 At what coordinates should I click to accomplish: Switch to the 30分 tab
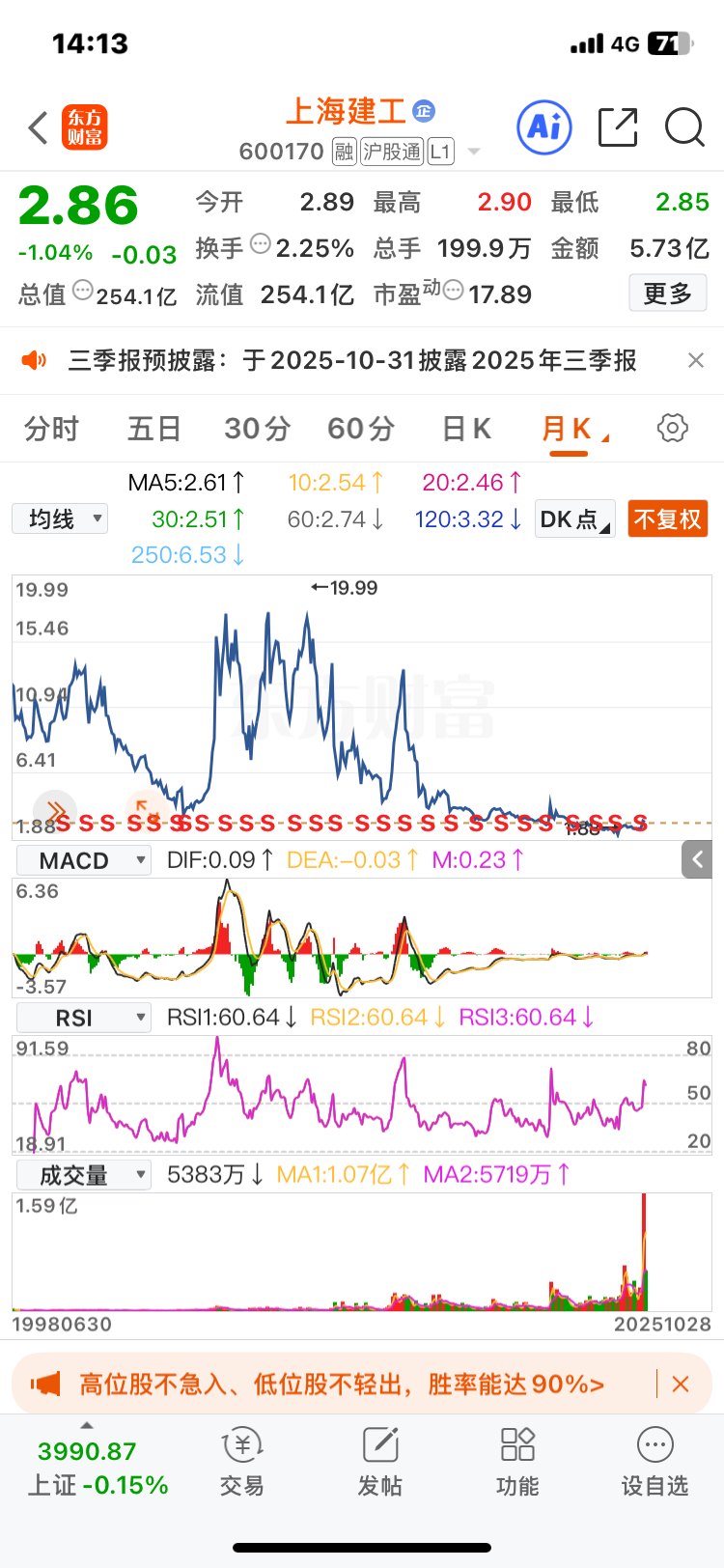(257, 428)
